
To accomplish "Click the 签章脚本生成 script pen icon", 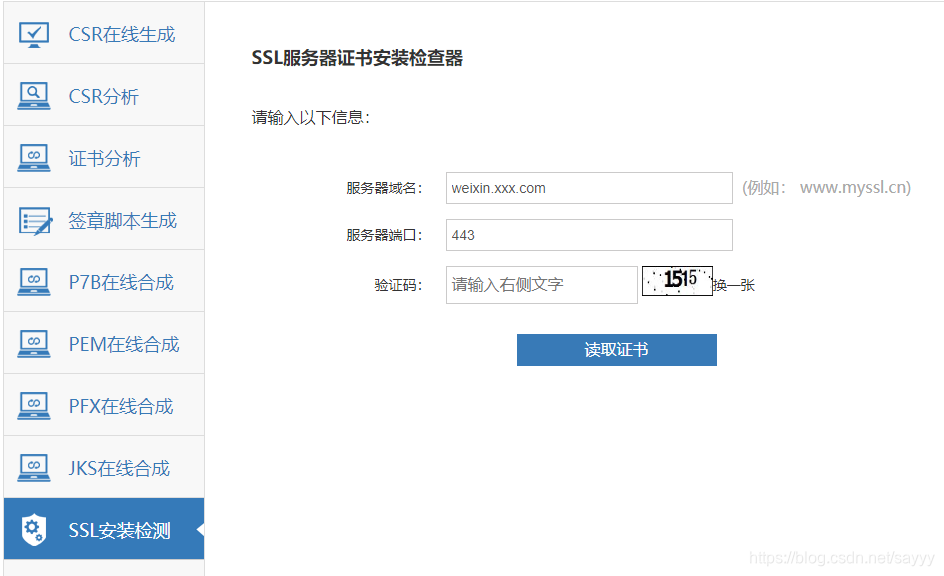I will pos(33,219).
